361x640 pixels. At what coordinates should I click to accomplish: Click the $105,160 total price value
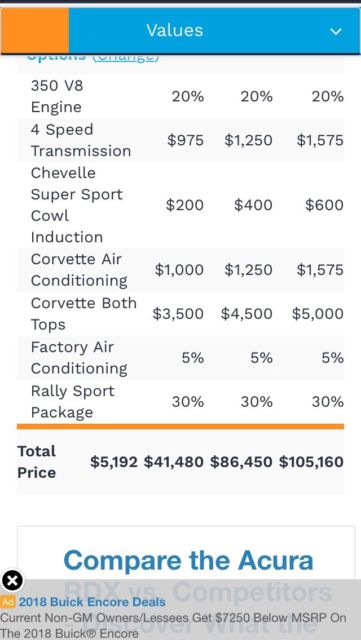311,462
